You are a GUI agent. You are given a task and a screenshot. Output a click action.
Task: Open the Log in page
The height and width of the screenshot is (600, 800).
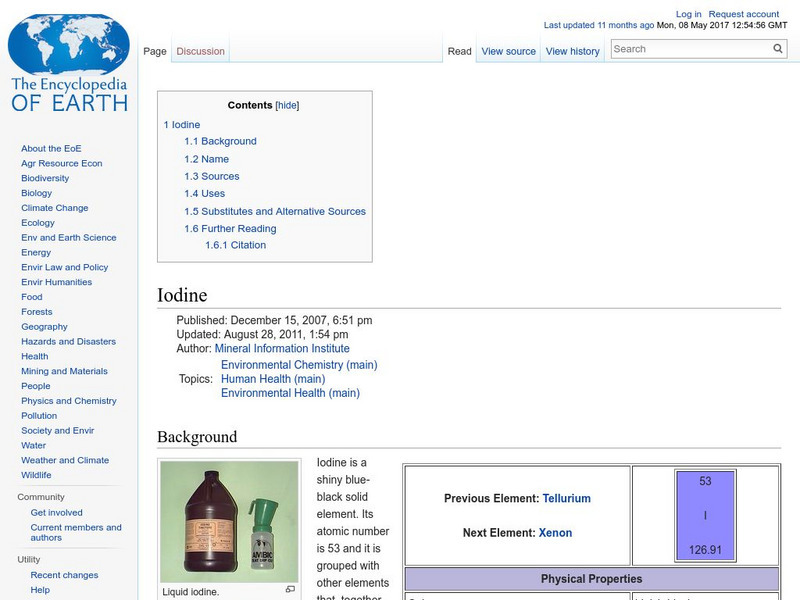(x=690, y=13)
